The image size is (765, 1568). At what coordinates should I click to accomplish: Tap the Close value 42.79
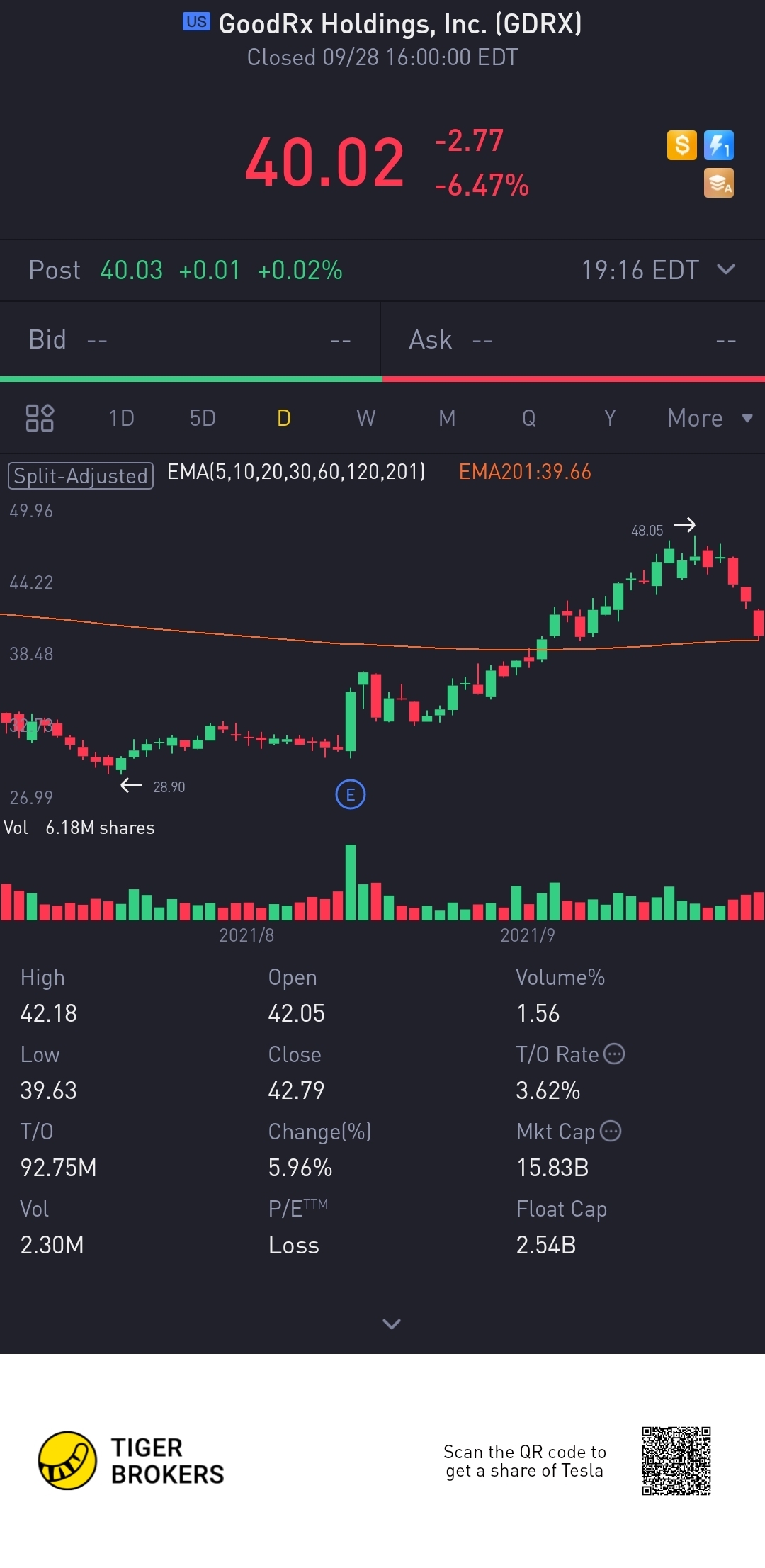[296, 1090]
